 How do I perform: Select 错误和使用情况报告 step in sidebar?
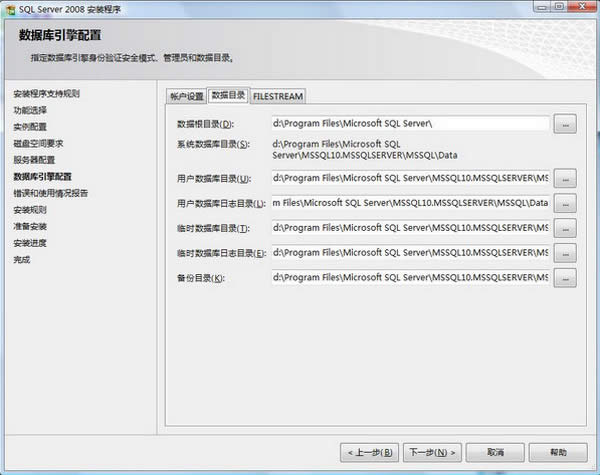click(51, 193)
